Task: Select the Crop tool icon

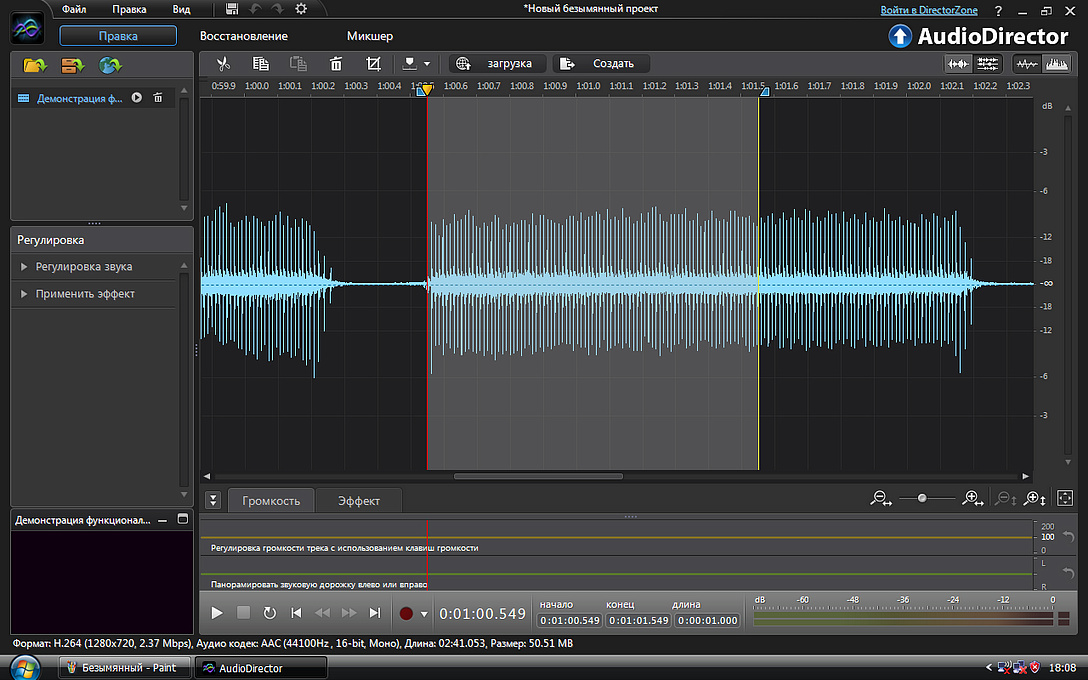Action: (373, 64)
